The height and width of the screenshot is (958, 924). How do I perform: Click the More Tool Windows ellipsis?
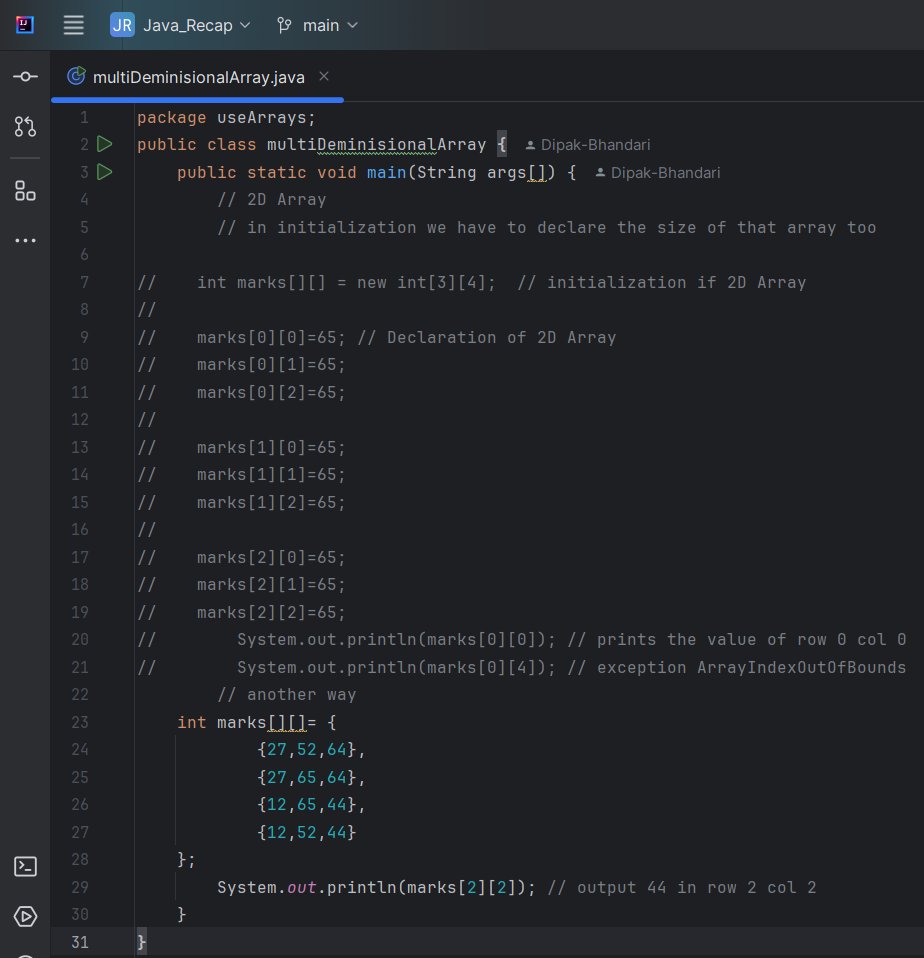[x=24, y=239]
